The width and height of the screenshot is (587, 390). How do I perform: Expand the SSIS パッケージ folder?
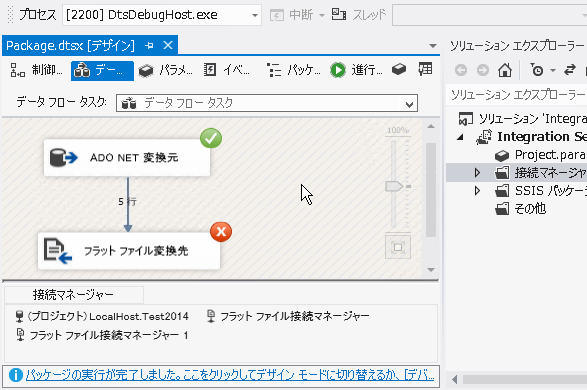pyautogui.click(x=477, y=191)
